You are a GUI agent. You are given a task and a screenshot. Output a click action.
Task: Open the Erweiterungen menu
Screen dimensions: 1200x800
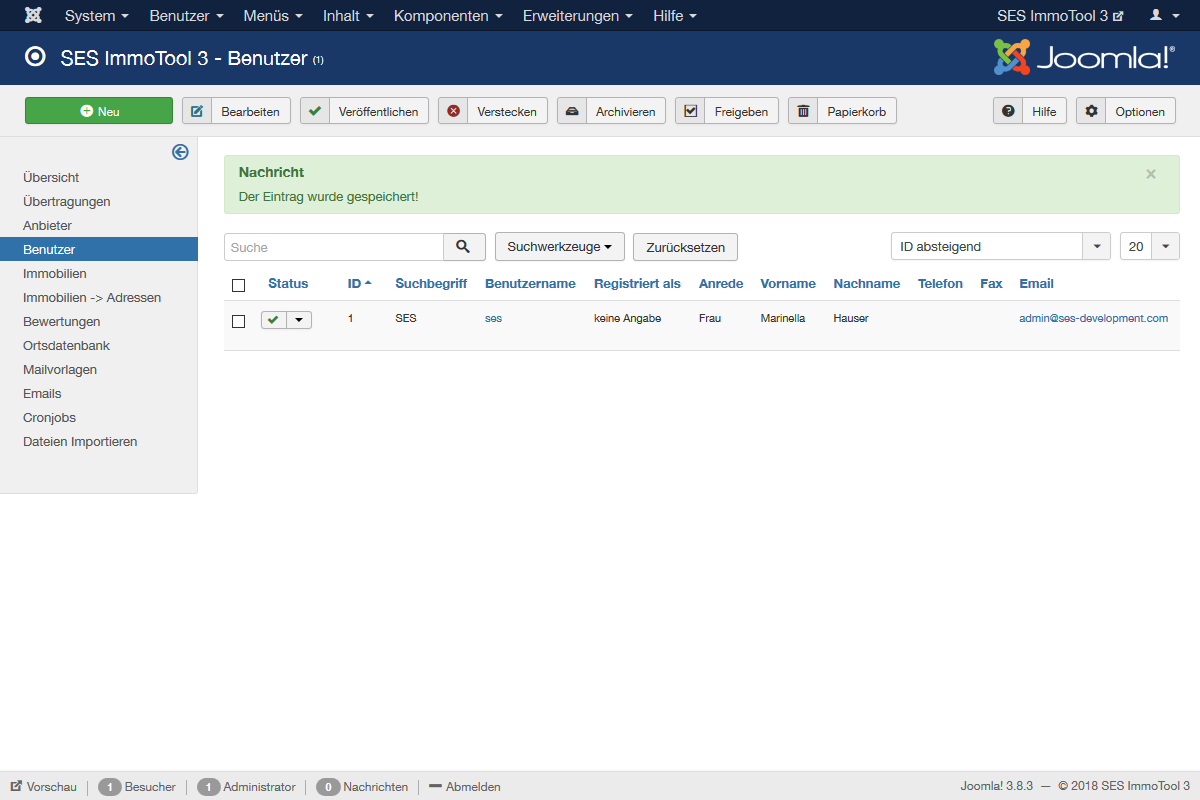[x=578, y=16]
